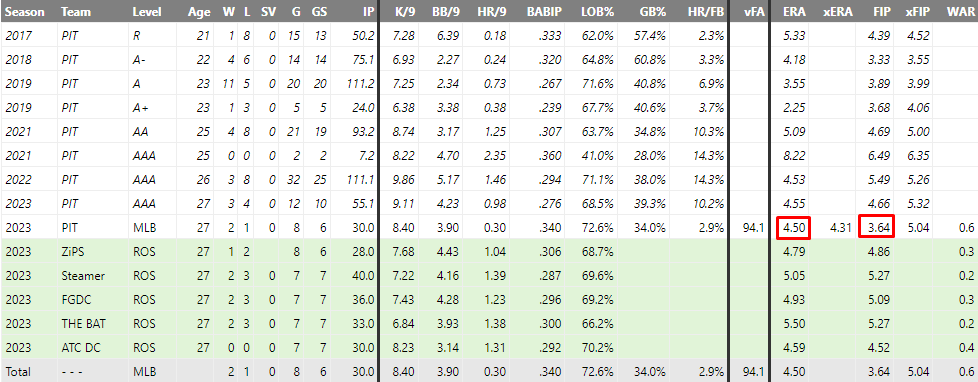Image resolution: width=978 pixels, height=382 pixels.
Task: Click the 2017 season rookie row
Action: [489, 36]
